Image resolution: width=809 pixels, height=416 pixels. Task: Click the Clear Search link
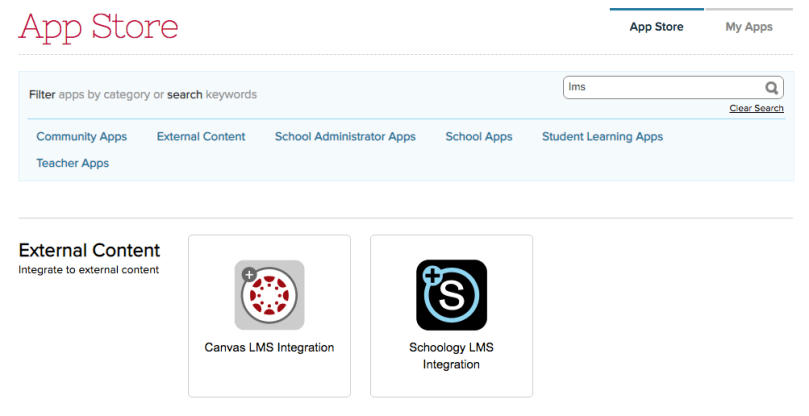756,108
